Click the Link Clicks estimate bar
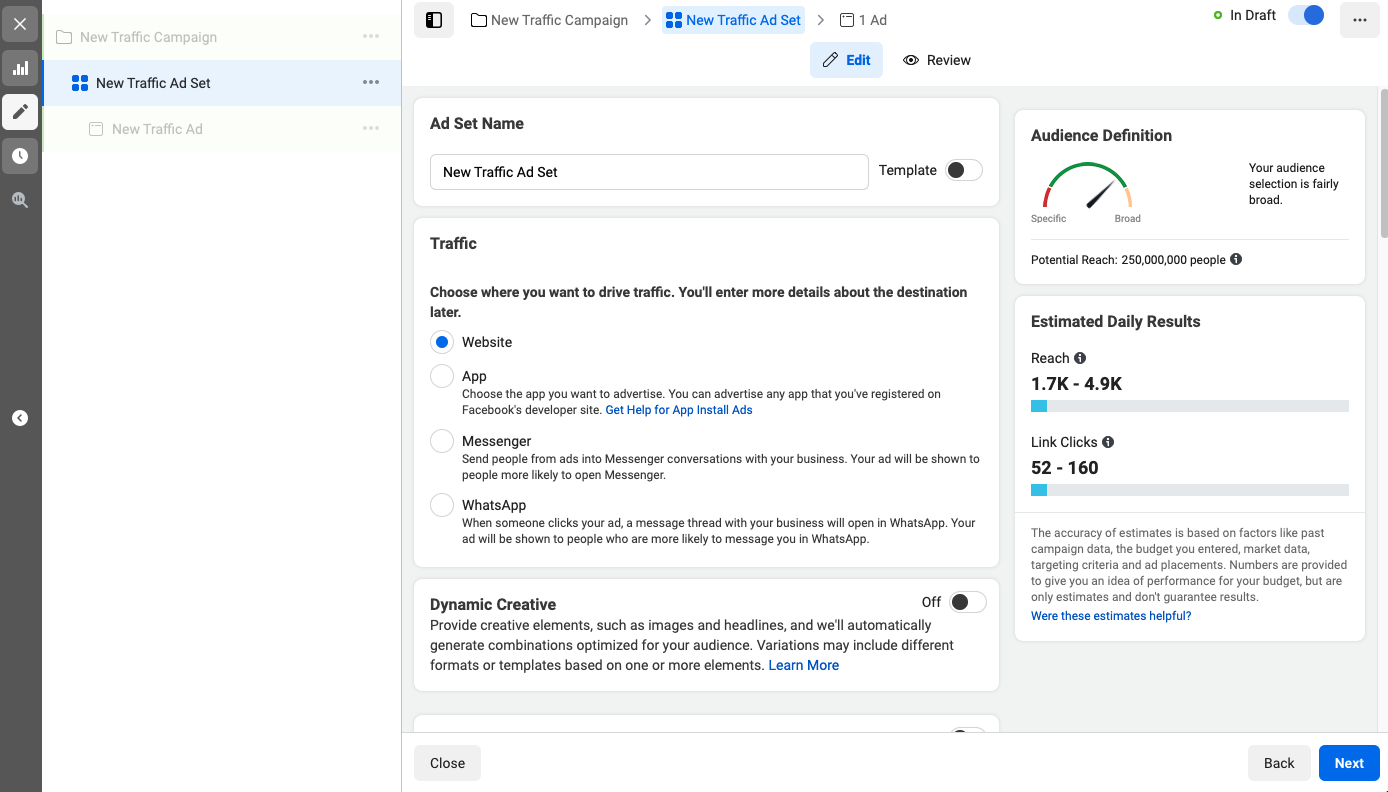1388x792 pixels. 1190,490
